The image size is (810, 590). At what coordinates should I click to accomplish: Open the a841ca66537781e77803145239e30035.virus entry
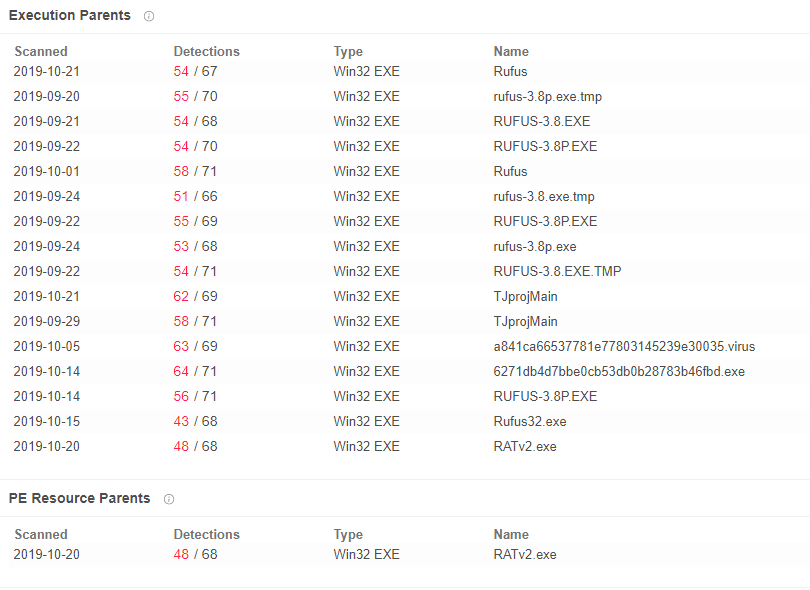(624, 346)
